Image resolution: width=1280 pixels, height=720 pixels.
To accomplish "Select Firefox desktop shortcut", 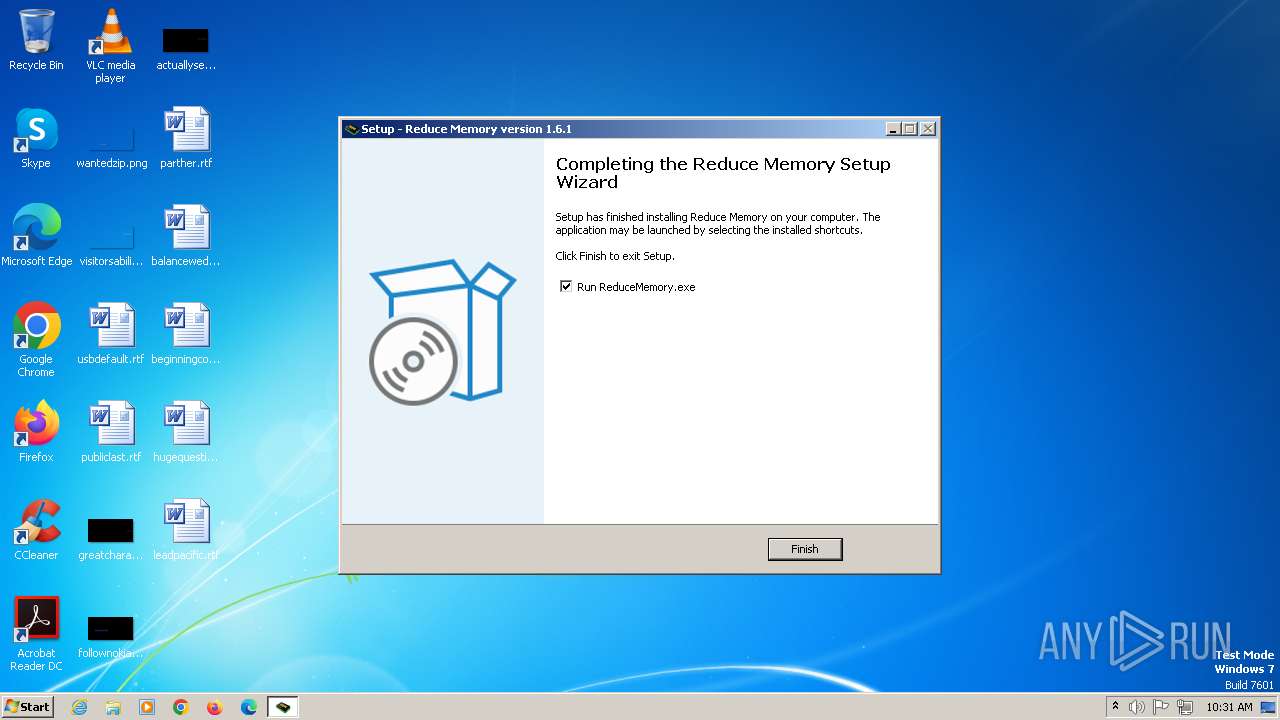I will point(36,432).
